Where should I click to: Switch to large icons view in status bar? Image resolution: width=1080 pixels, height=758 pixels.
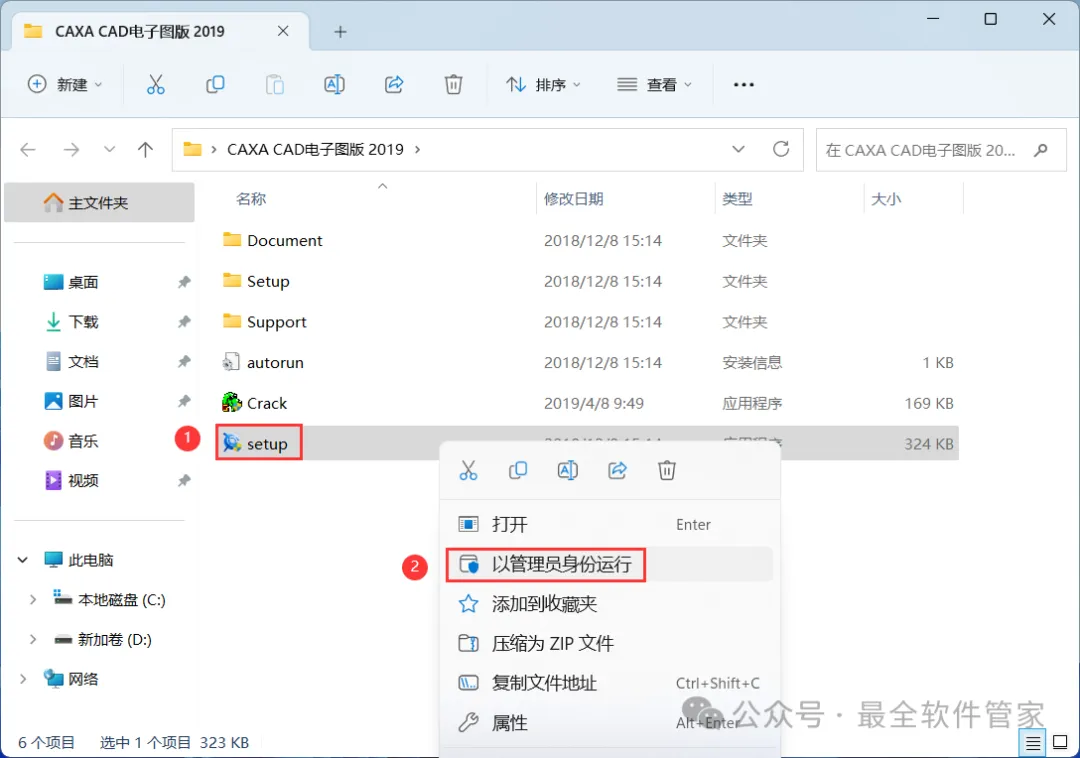pyautogui.click(x=1061, y=743)
